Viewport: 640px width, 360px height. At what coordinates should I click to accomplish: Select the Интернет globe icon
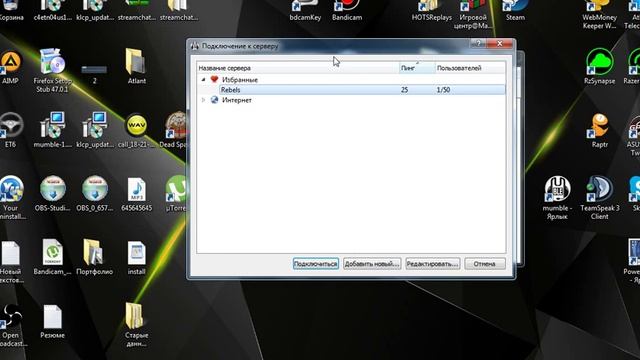pos(214,100)
